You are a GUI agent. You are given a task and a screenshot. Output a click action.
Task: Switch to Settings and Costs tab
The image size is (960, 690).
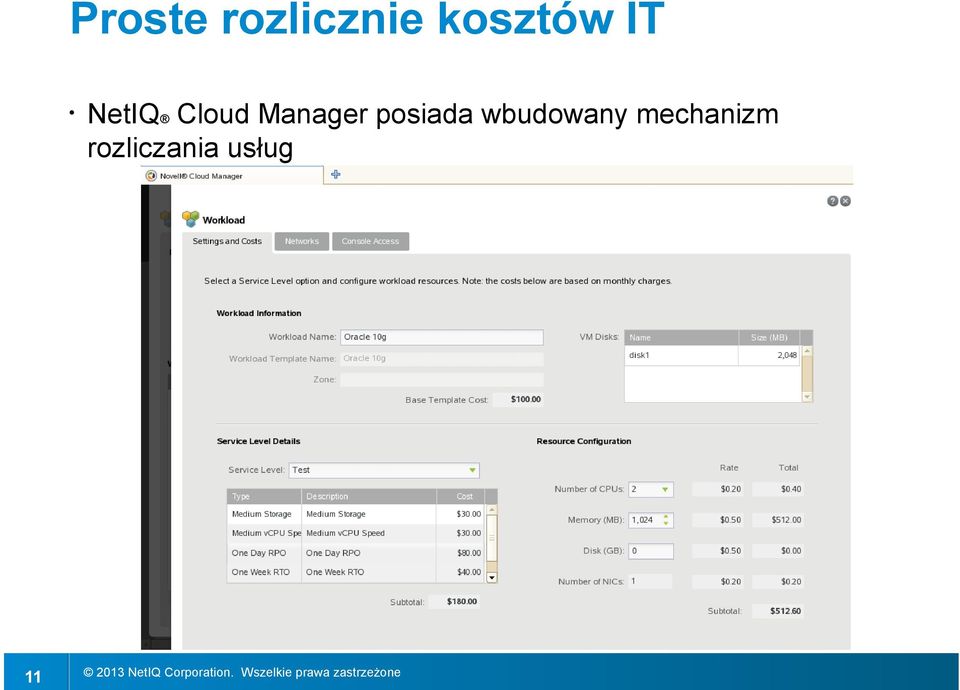click(x=227, y=241)
